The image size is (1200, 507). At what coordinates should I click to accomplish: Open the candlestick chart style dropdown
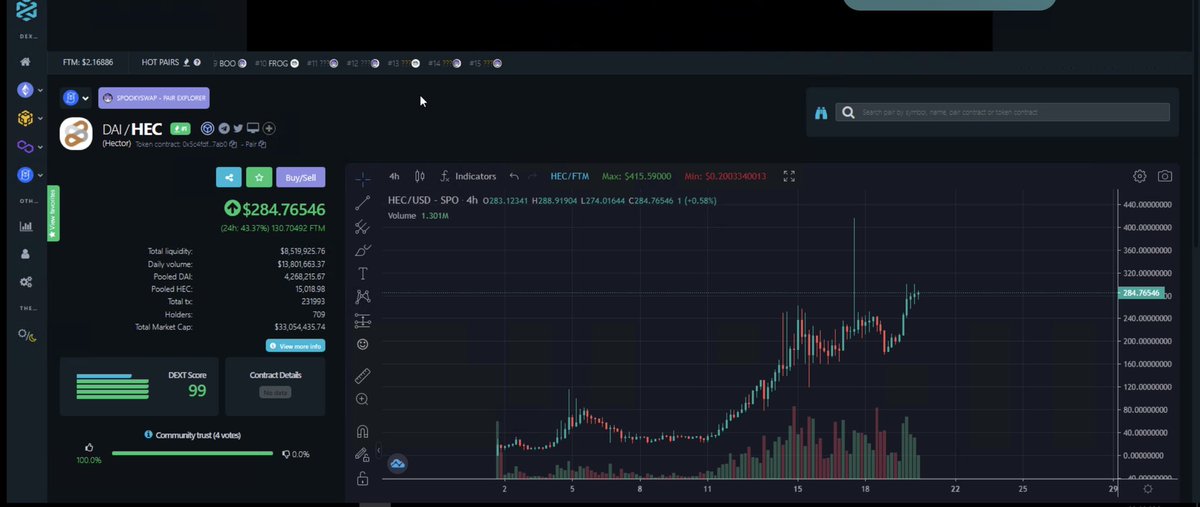tap(420, 176)
